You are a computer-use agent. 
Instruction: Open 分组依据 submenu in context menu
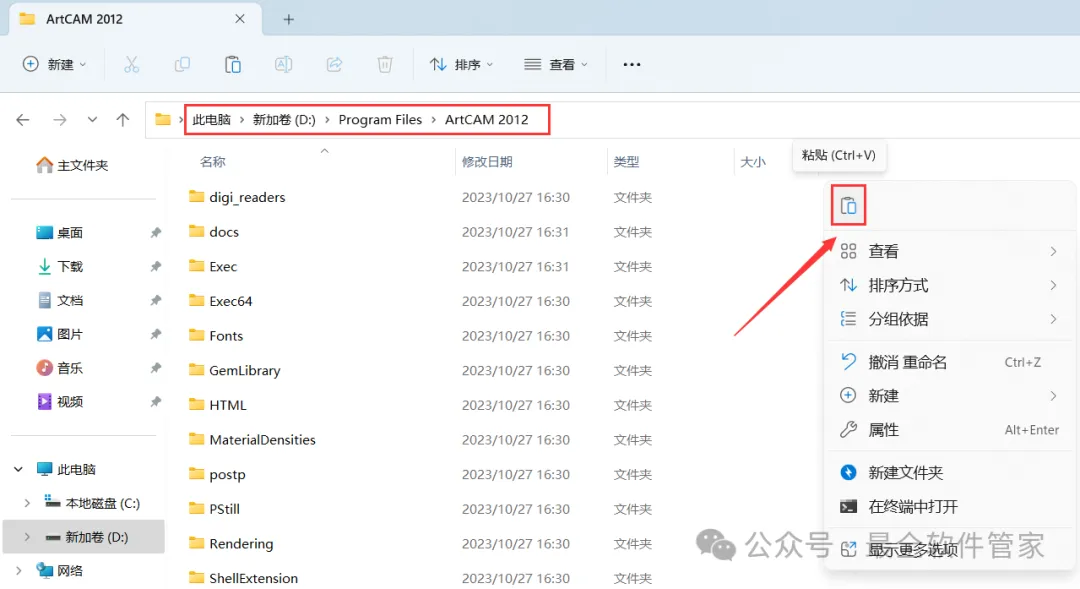click(948, 319)
